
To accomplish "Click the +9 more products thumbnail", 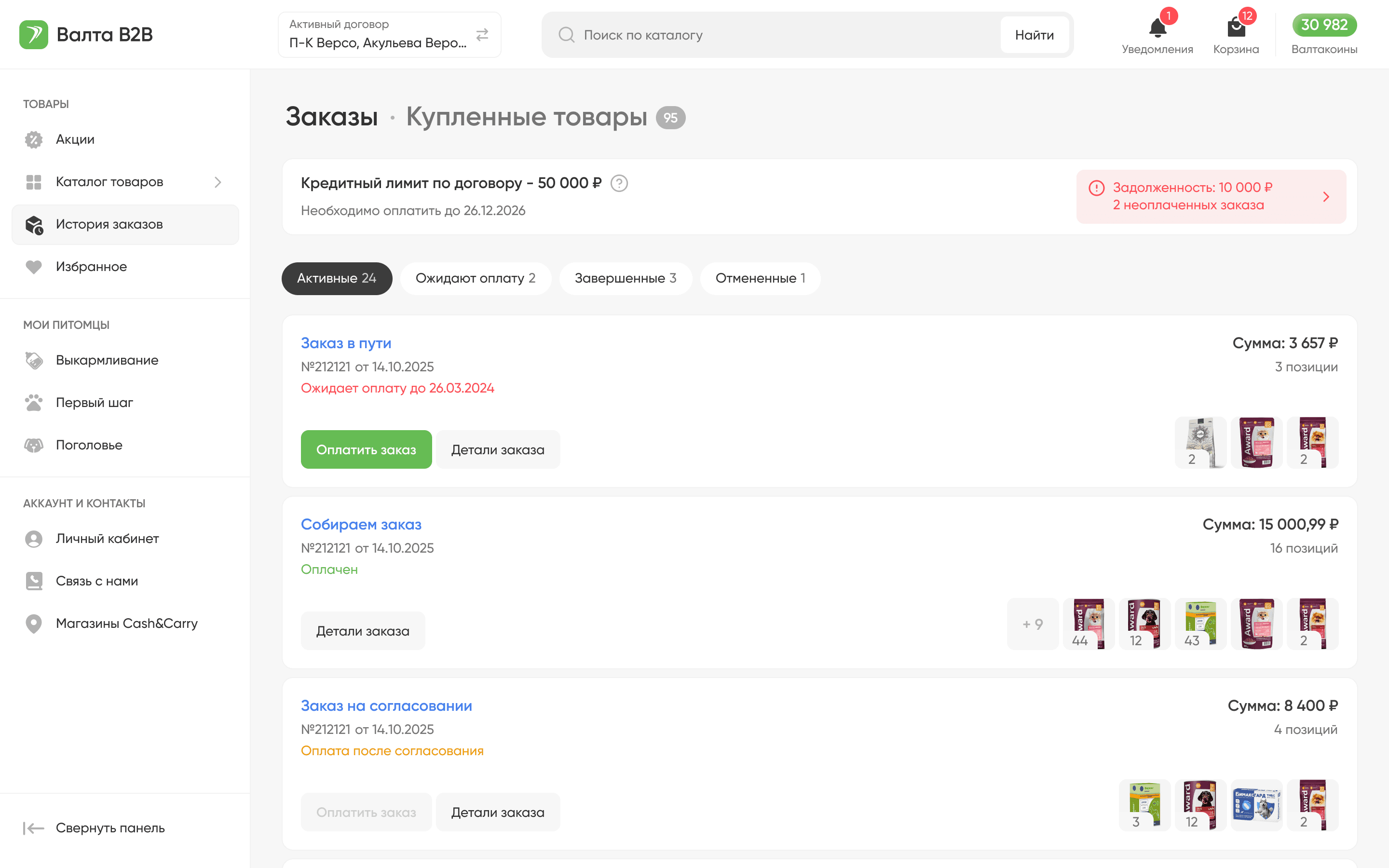I will click(x=1032, y=624).
